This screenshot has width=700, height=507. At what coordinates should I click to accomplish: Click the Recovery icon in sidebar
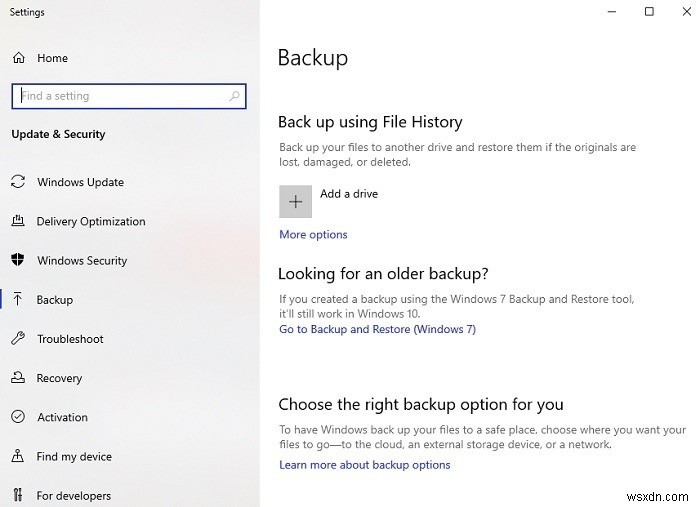pos(18,377)
